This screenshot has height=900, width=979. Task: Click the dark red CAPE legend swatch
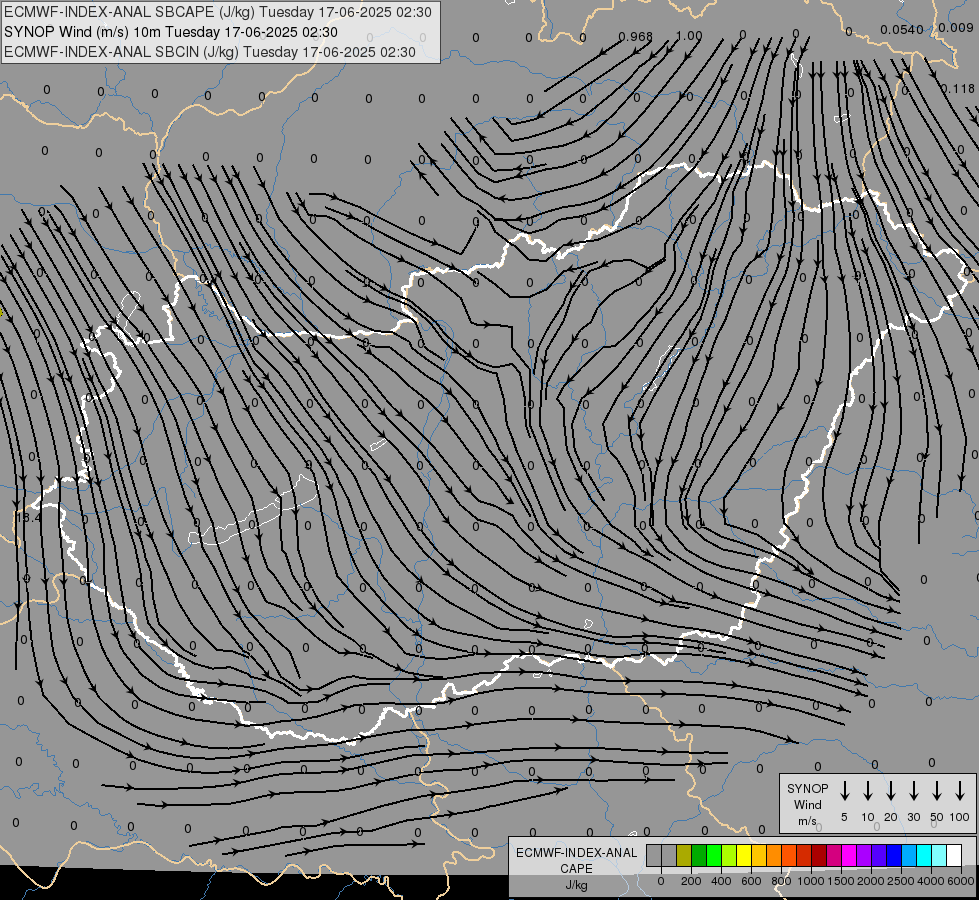tap(819, 855)
